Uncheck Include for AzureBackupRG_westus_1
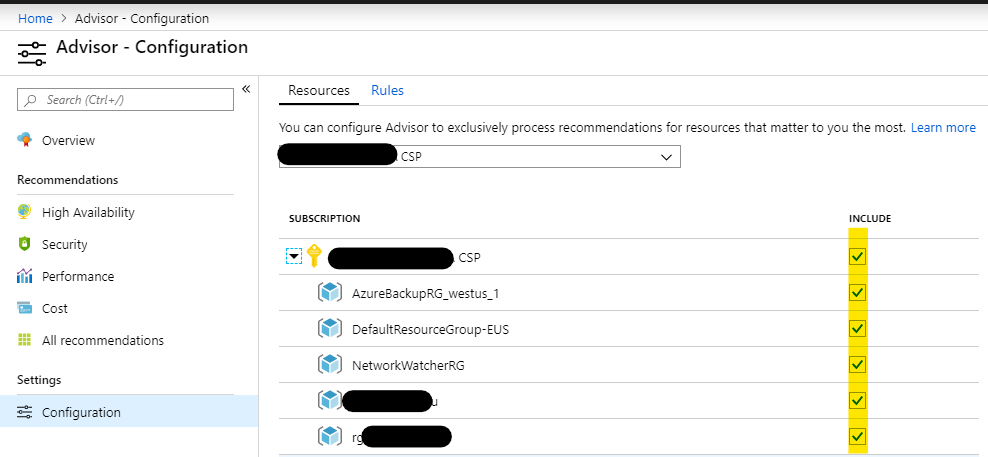Screen dimensions: 988x457 tap(857, 293)
